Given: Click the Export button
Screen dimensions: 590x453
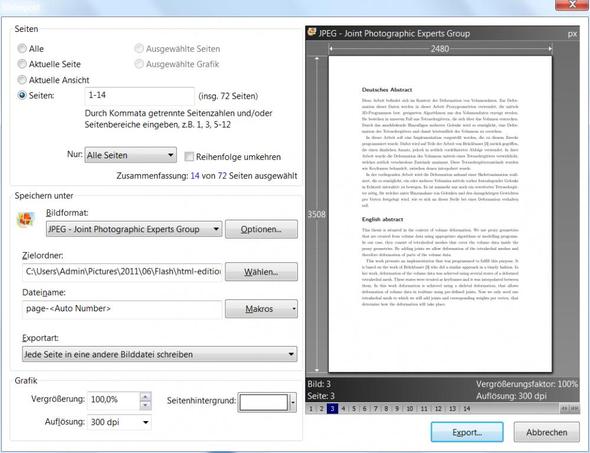Looking at the screenshot, I should [467, 432].
